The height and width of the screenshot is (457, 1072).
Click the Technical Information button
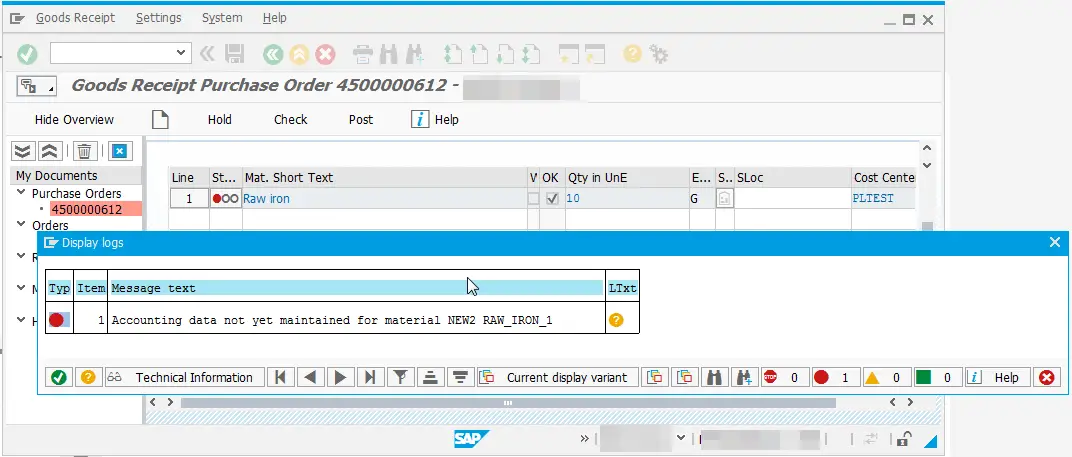click(185, 377)
